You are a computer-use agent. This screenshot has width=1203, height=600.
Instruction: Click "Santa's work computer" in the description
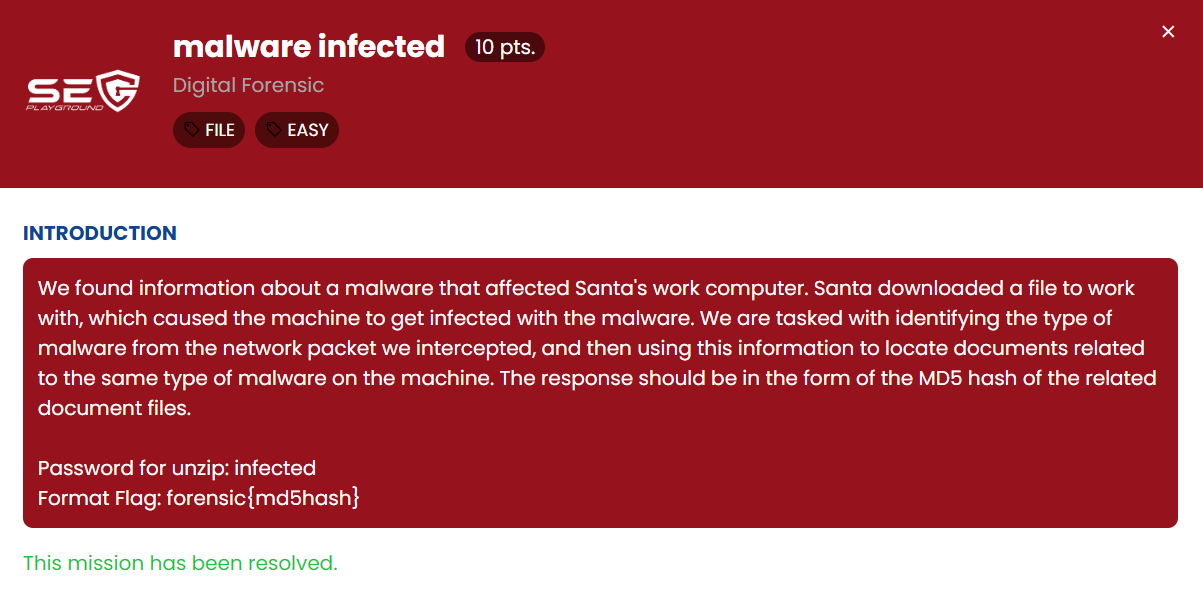coord(690,288)
